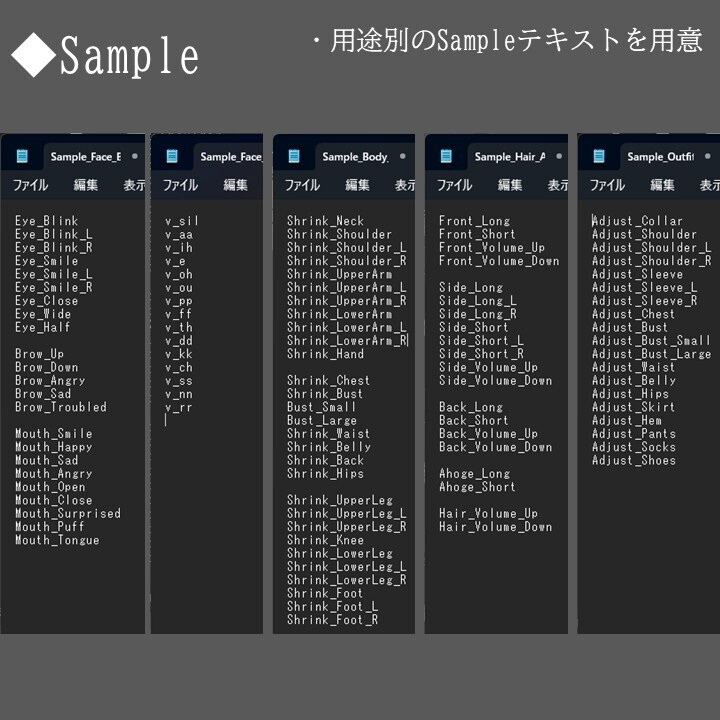The image size is (720, 720).
Task: Click the line v_th
Action: pyautogui.click(x=179, y=327)
